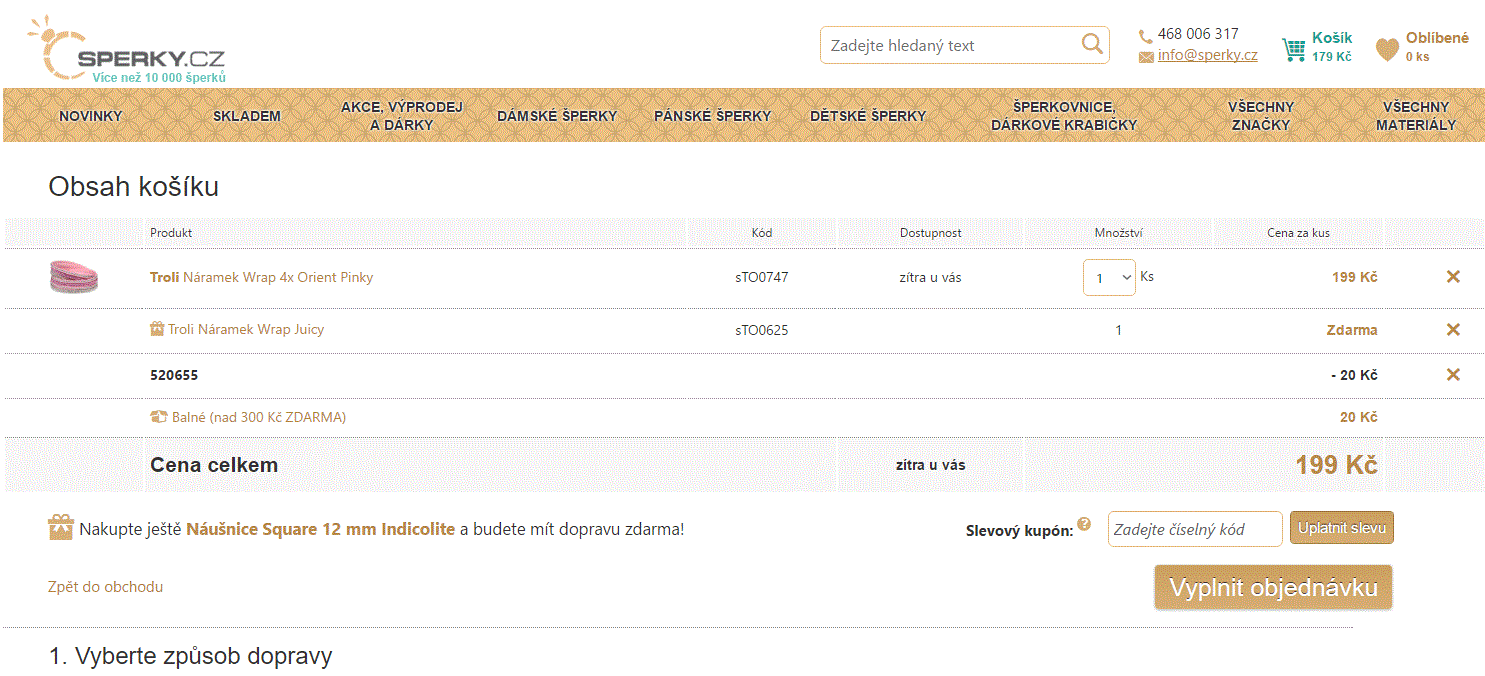Focus the discount coupon code field
1485x676 pixels.
1194,529
